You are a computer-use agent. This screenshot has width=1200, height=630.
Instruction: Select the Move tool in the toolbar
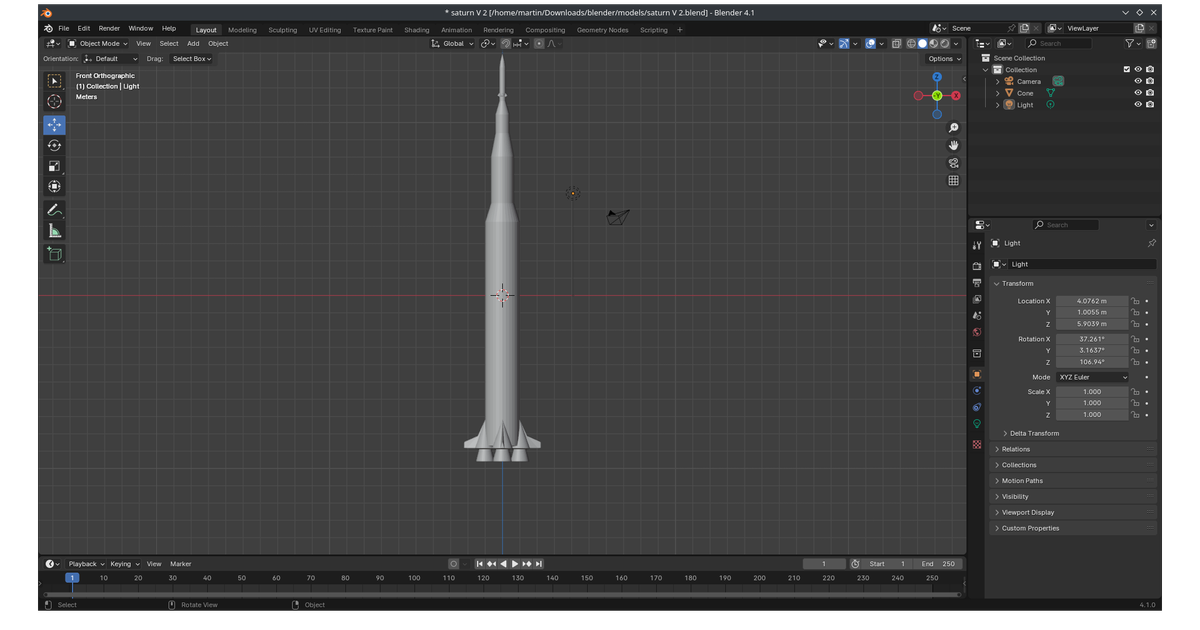(54, 124)
